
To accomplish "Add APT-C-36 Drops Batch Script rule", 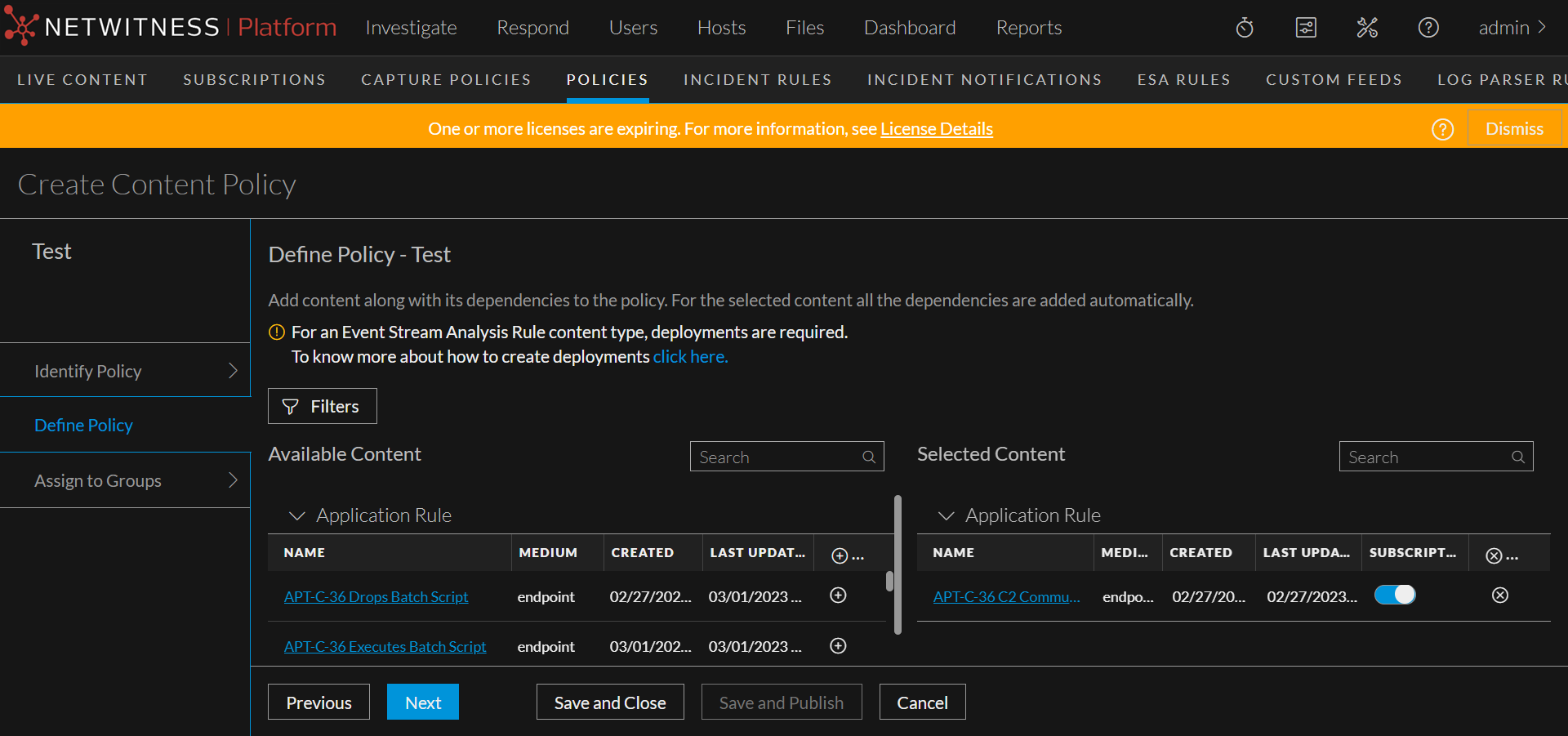I will [838, 595].
